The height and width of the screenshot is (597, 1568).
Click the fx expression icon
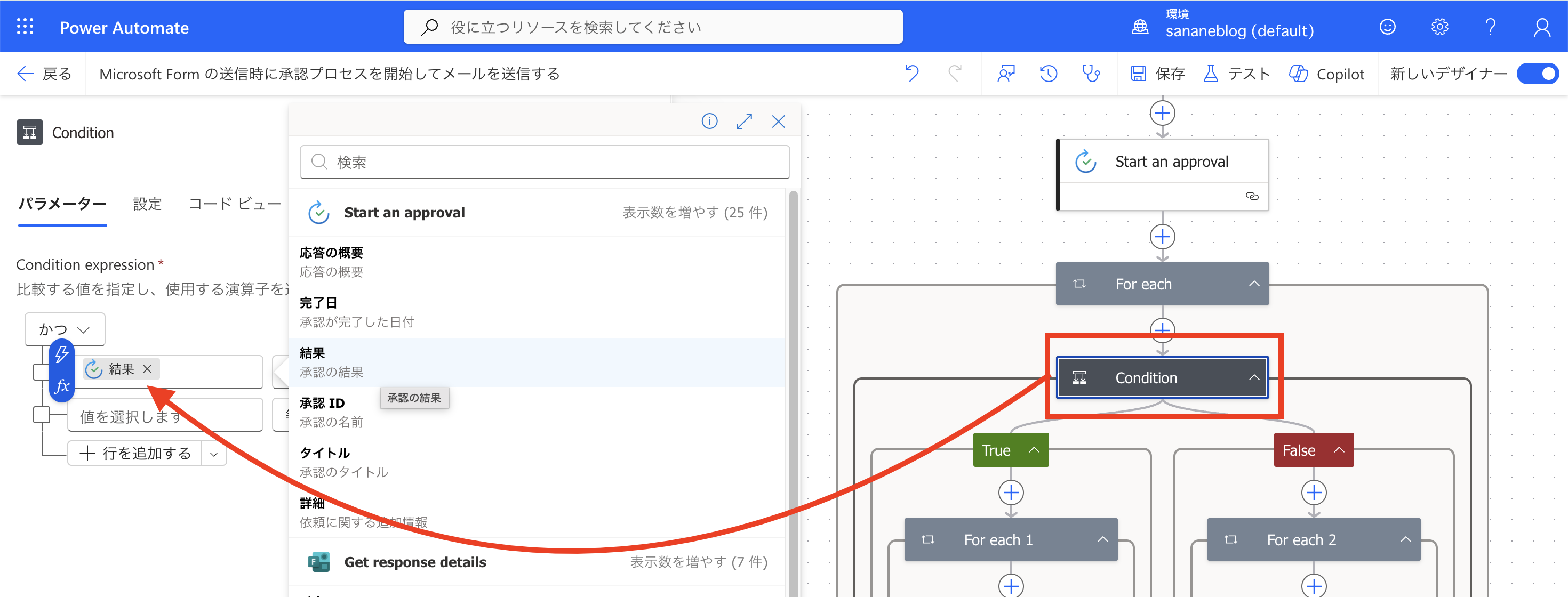pos(62,386)
